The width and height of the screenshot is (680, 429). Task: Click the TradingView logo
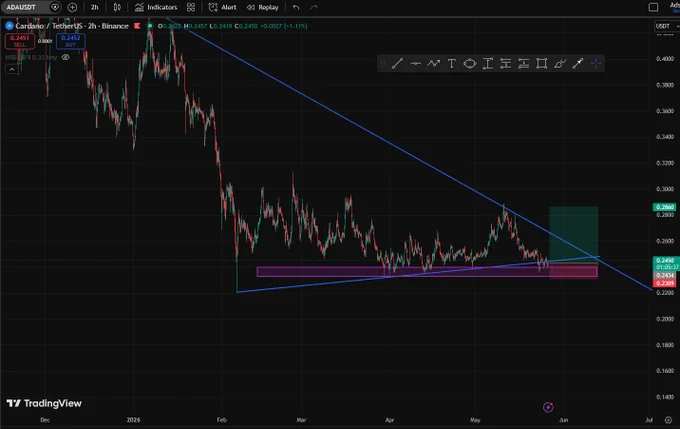pos(44,403)
